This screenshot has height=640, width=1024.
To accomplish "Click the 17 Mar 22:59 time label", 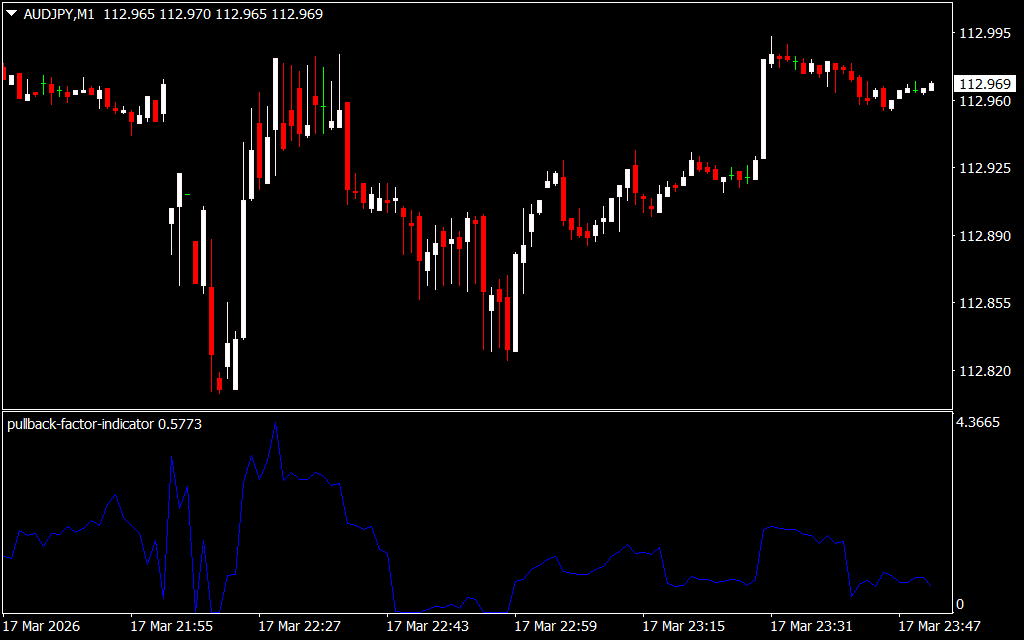I will click(x=555, y=626).
